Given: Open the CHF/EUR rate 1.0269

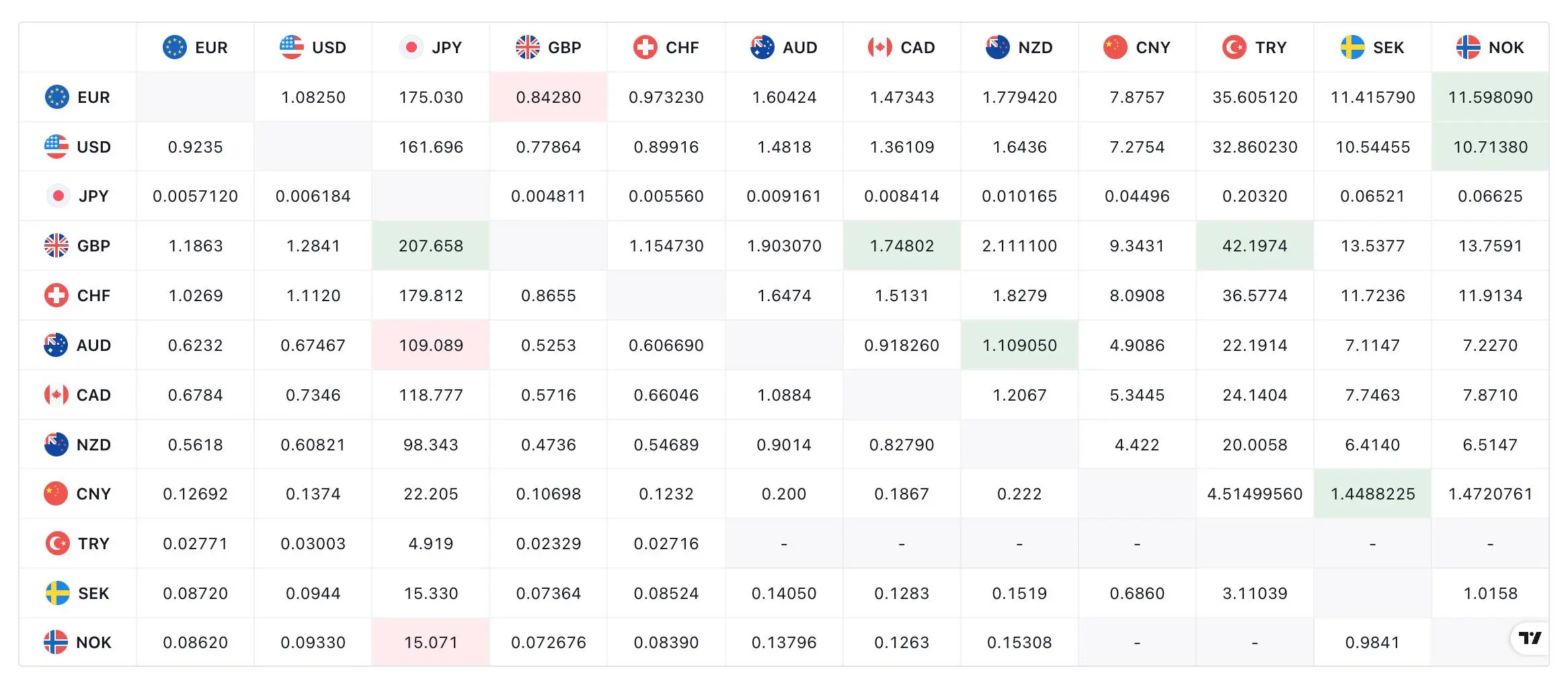Looking at the screenshot, I should (196, 295).
